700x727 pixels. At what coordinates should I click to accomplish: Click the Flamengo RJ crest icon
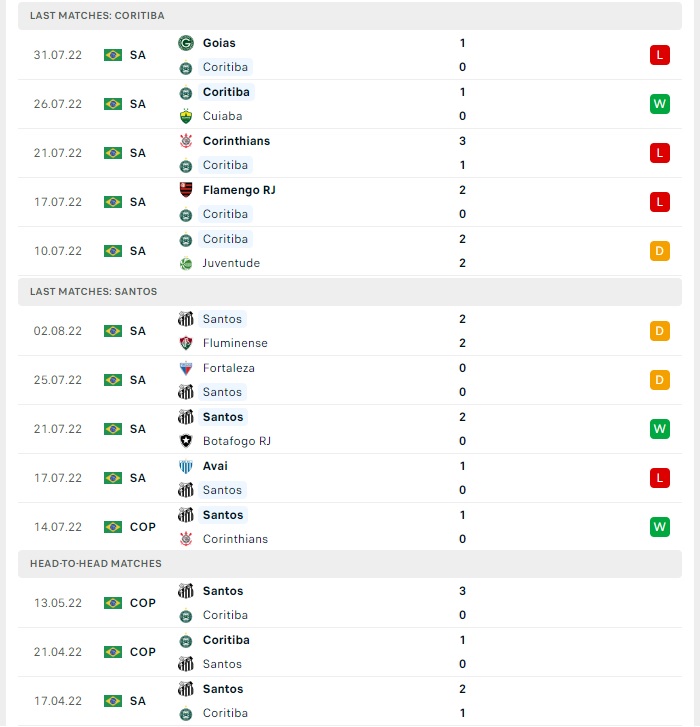click(186, 190)
